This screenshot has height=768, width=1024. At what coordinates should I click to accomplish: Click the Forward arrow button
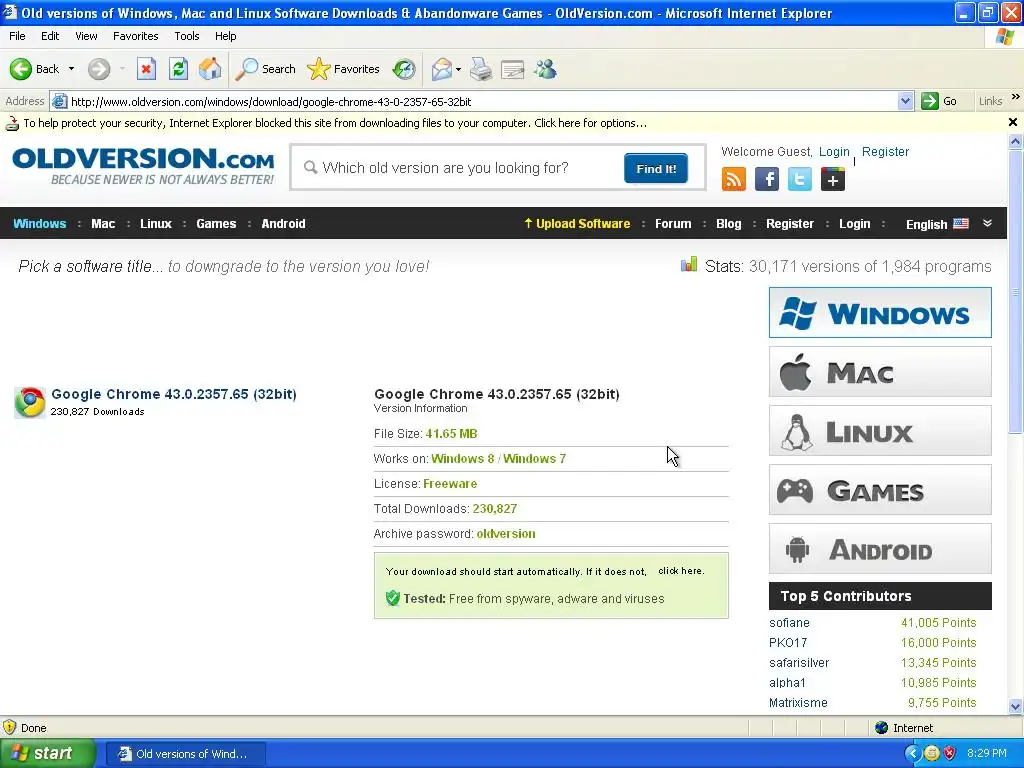click(x=99, y=69)
